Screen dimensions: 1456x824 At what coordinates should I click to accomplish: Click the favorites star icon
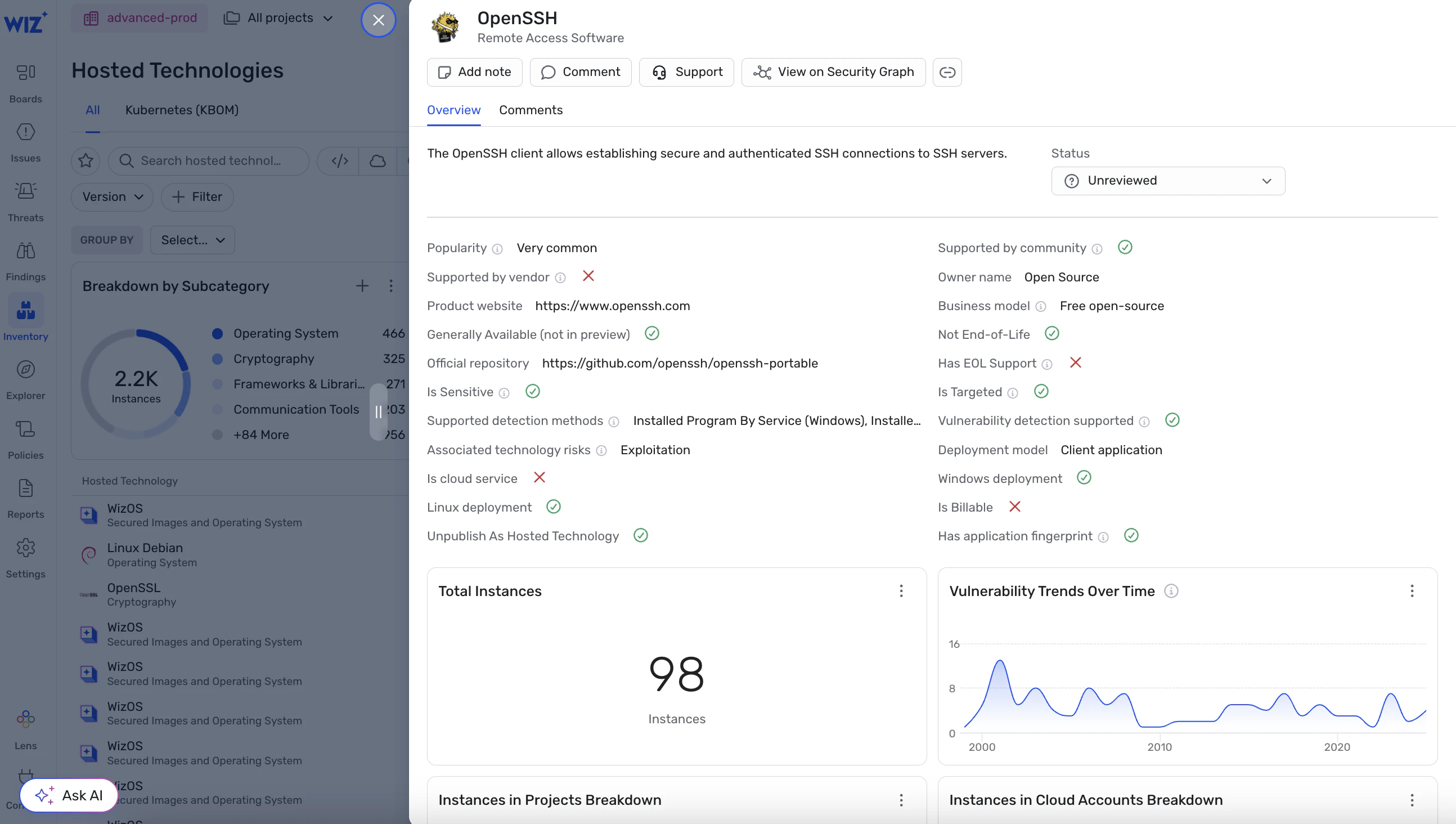point(86,161)
